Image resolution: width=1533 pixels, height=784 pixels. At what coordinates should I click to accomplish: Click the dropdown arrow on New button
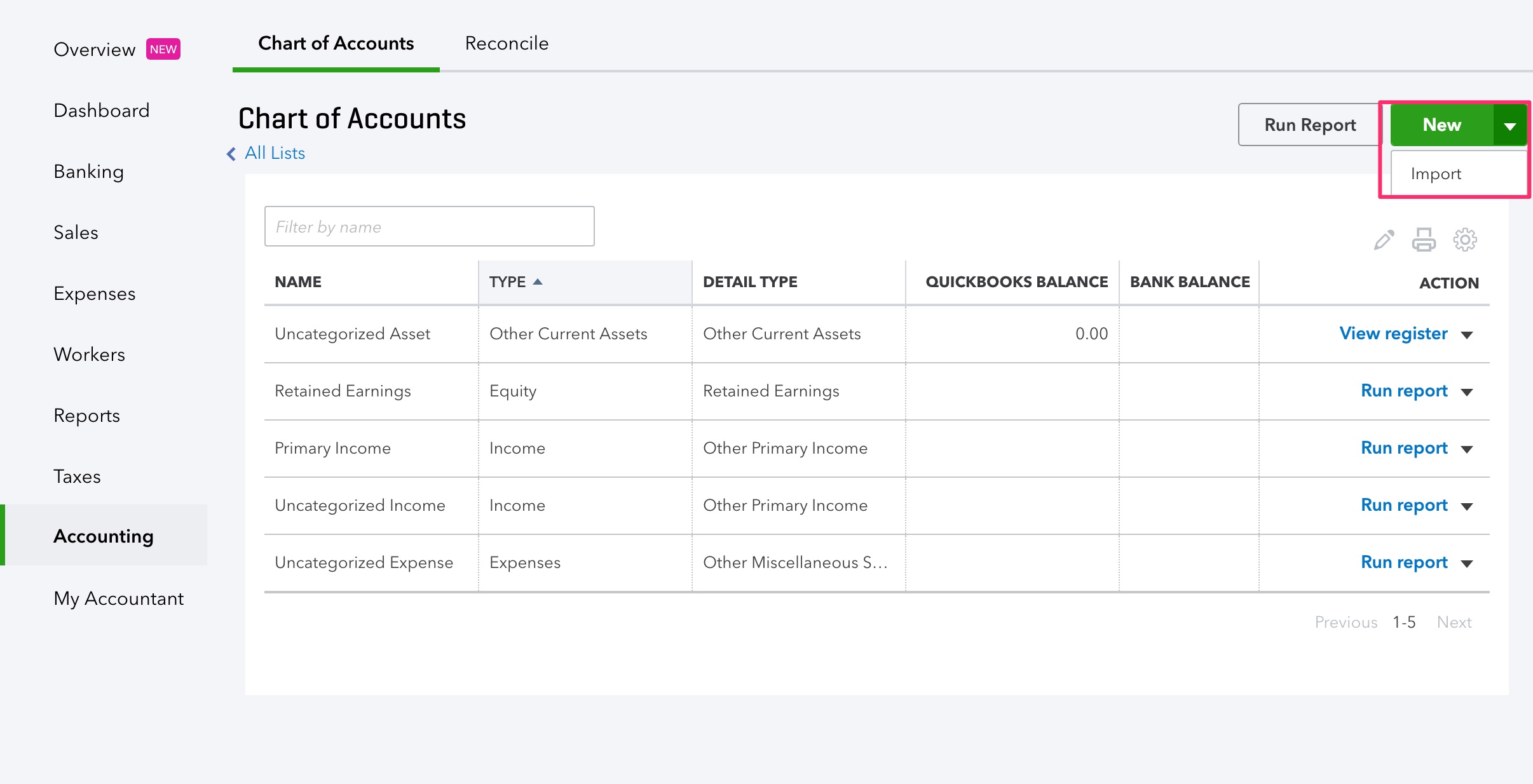[x=1510, y=125]
